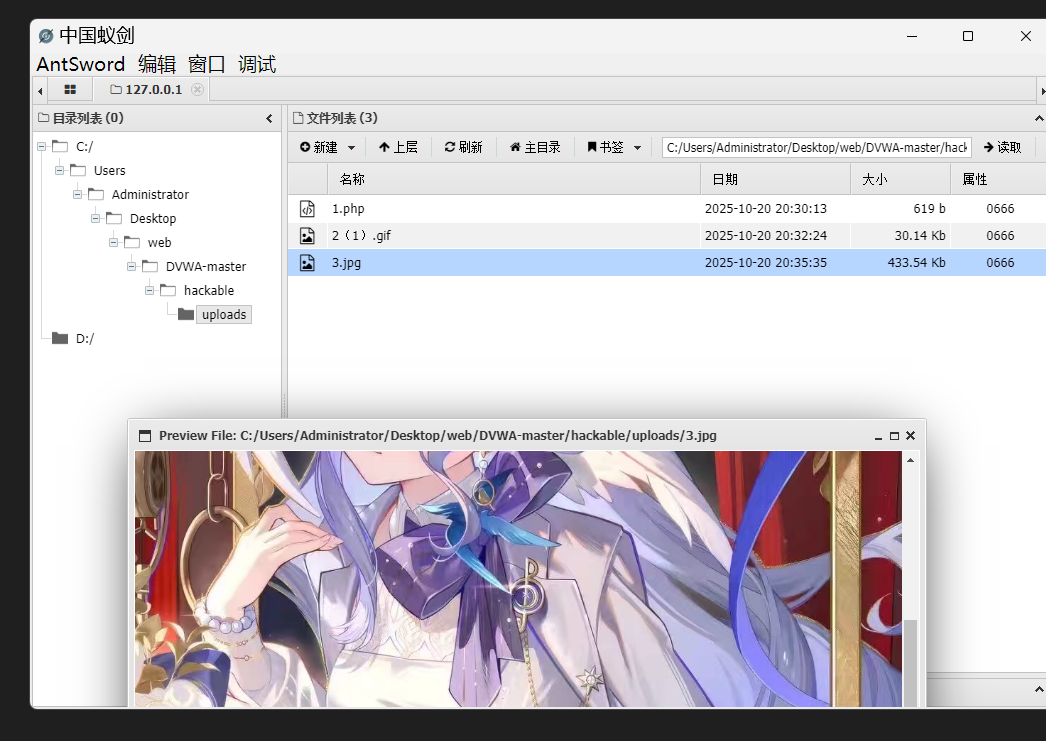Screen dimensions: 1046x741
Task: Refresh the file list with 刷新
Action: [463, 147]
